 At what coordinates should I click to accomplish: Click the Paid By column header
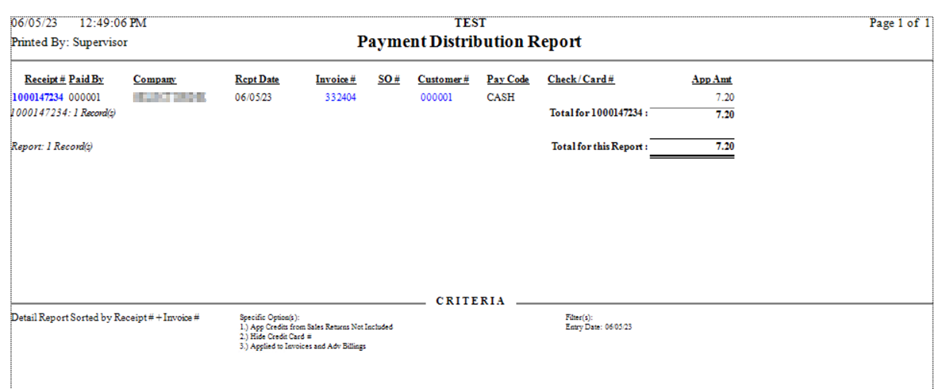[x=86, y=80]
